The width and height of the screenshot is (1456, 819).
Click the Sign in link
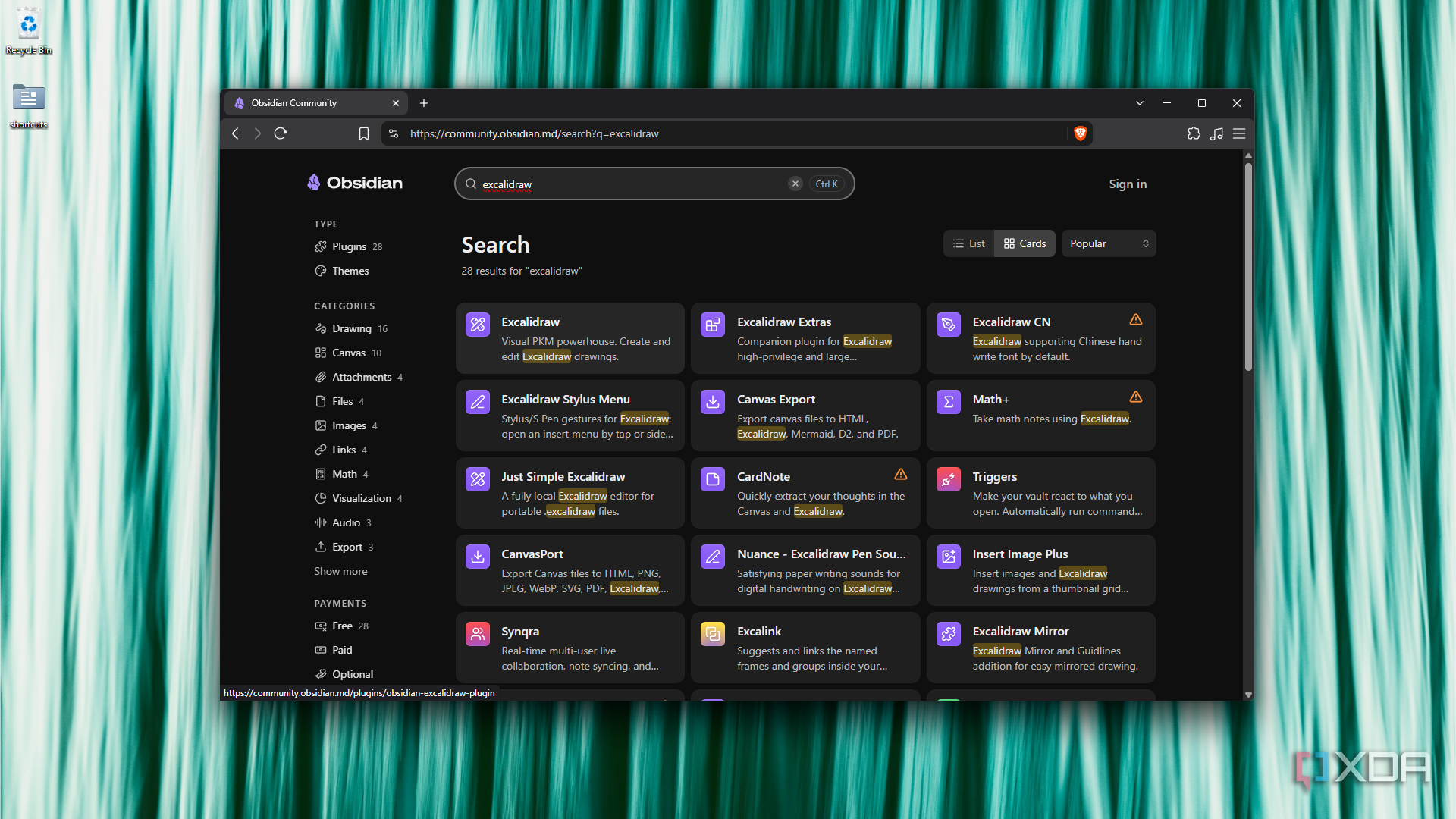point(1128,184)
